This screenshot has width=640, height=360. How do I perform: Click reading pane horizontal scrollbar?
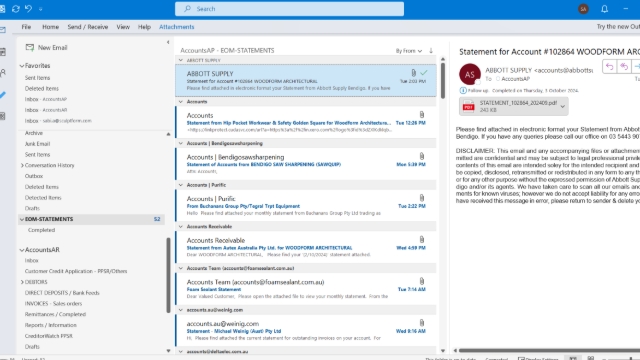[x=549, y=350]
